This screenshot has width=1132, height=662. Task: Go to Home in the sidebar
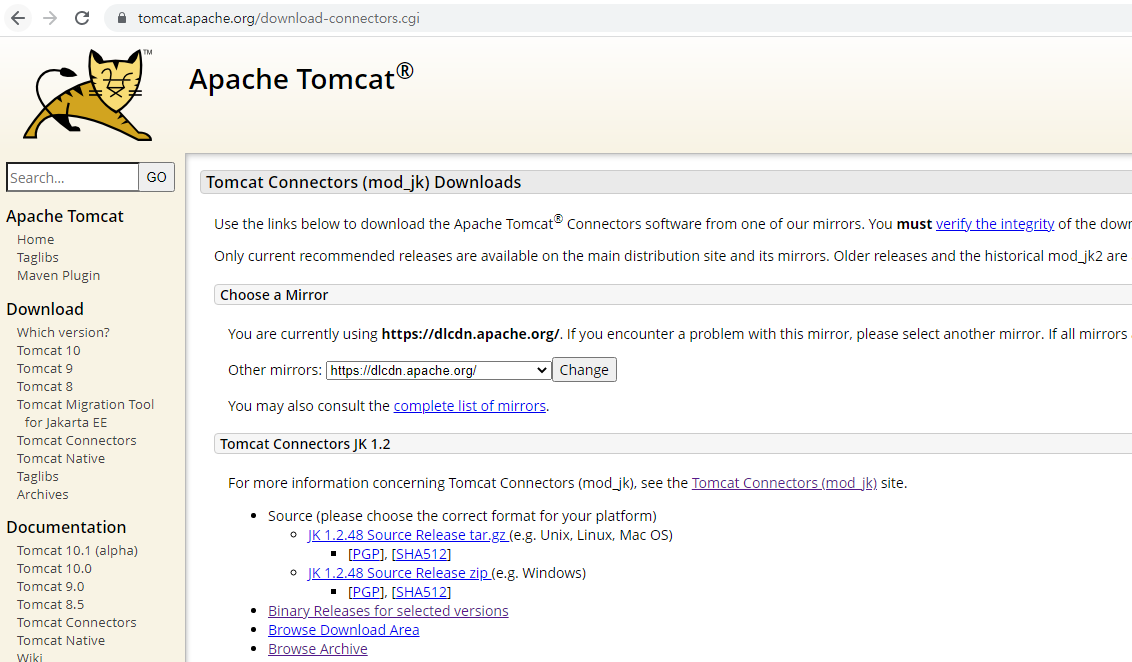(x=35, y=239)
